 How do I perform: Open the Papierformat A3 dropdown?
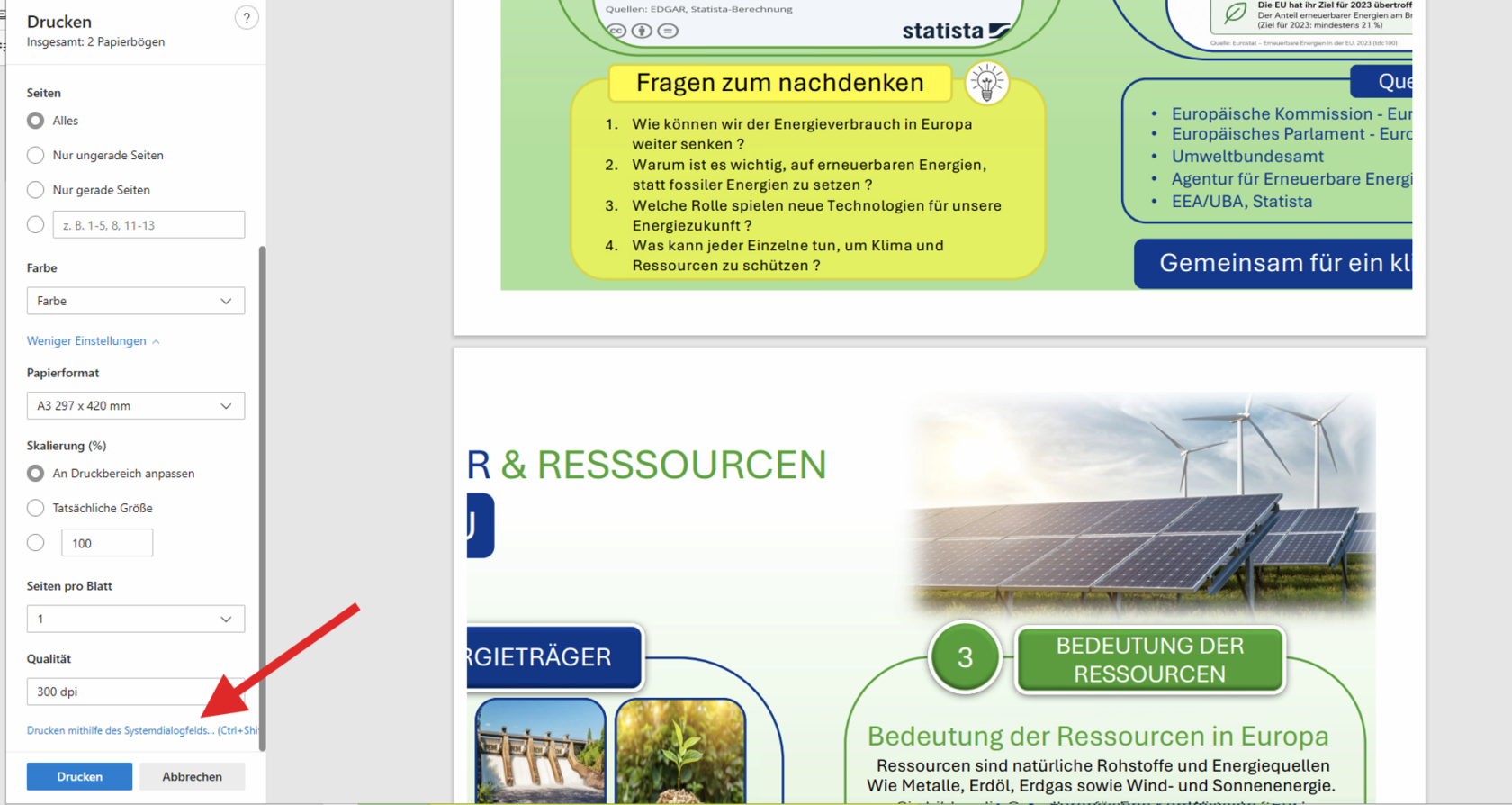point(136,406)
